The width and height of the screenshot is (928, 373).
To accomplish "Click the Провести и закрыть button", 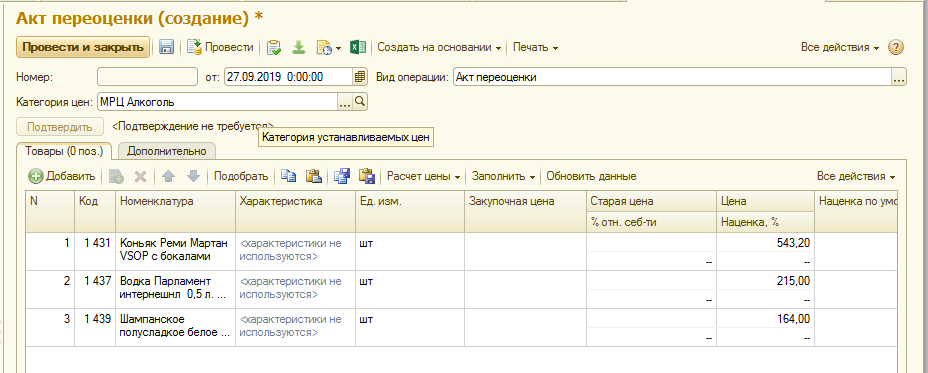I will click(x=83, y=47).
